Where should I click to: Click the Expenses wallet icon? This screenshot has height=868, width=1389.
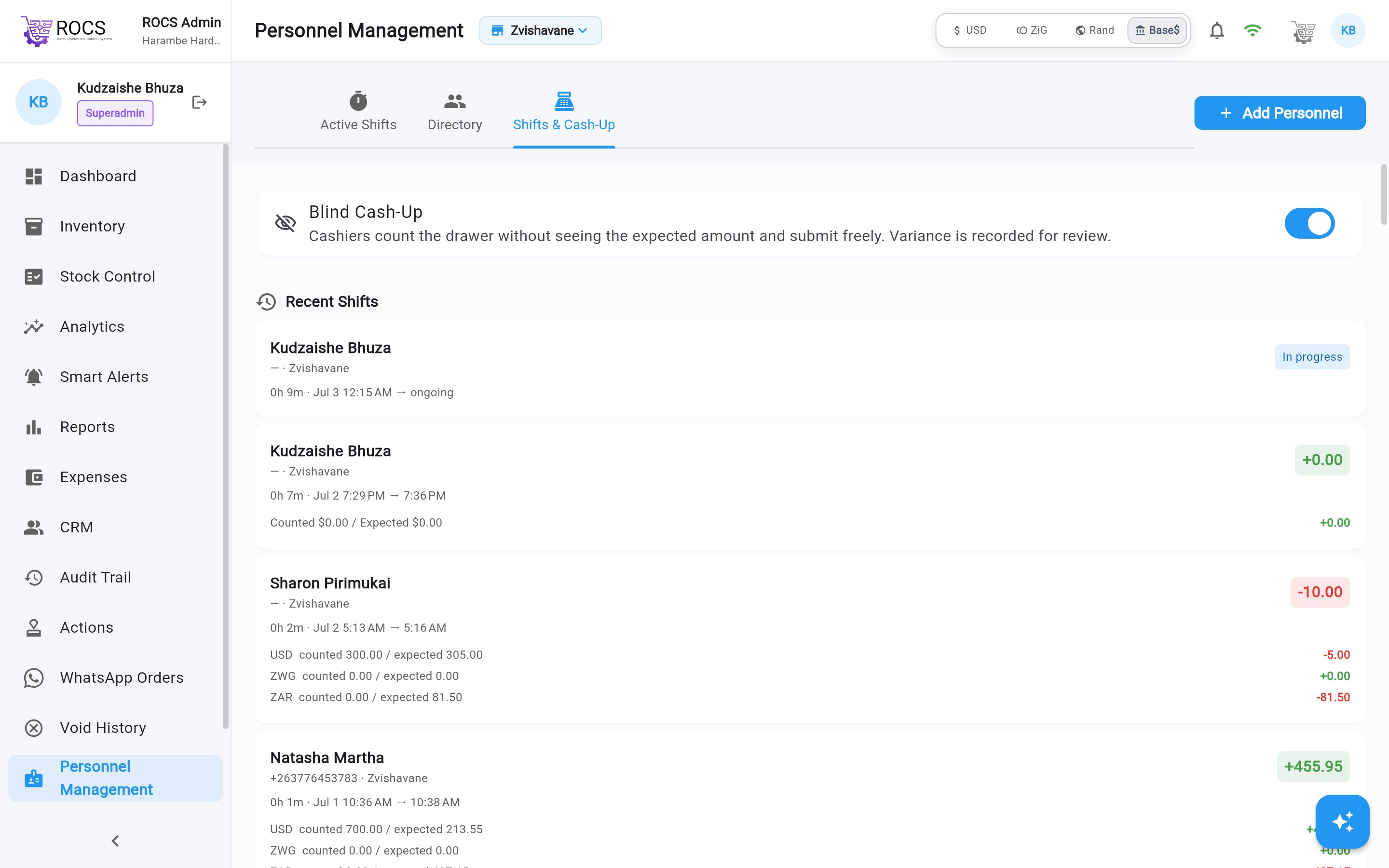point(34,477)
